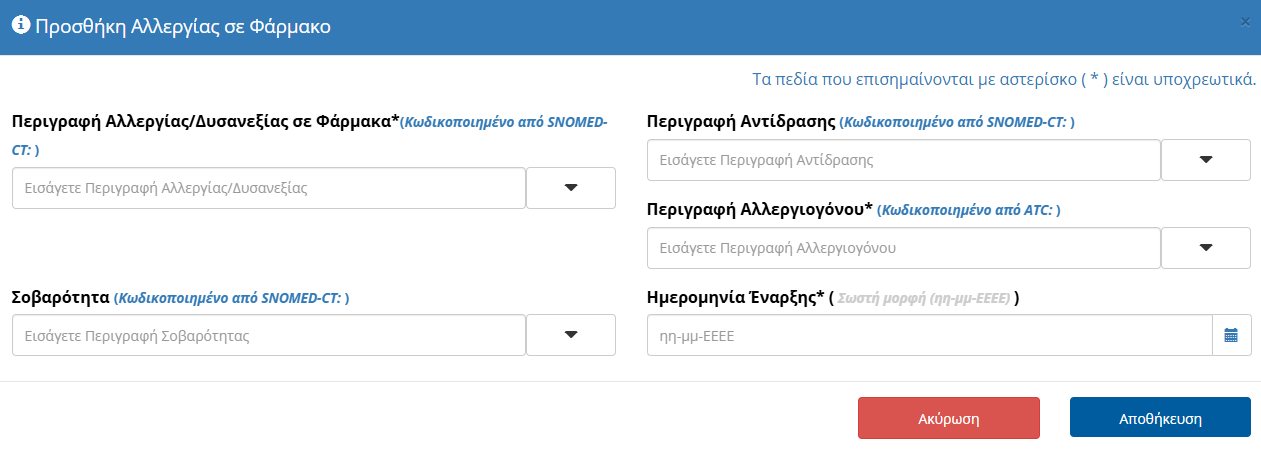The width and height of the screenshot is (1261, 450).
Task: Click the Ημερομηνία Έναρξης label
Action: (736, 297)
